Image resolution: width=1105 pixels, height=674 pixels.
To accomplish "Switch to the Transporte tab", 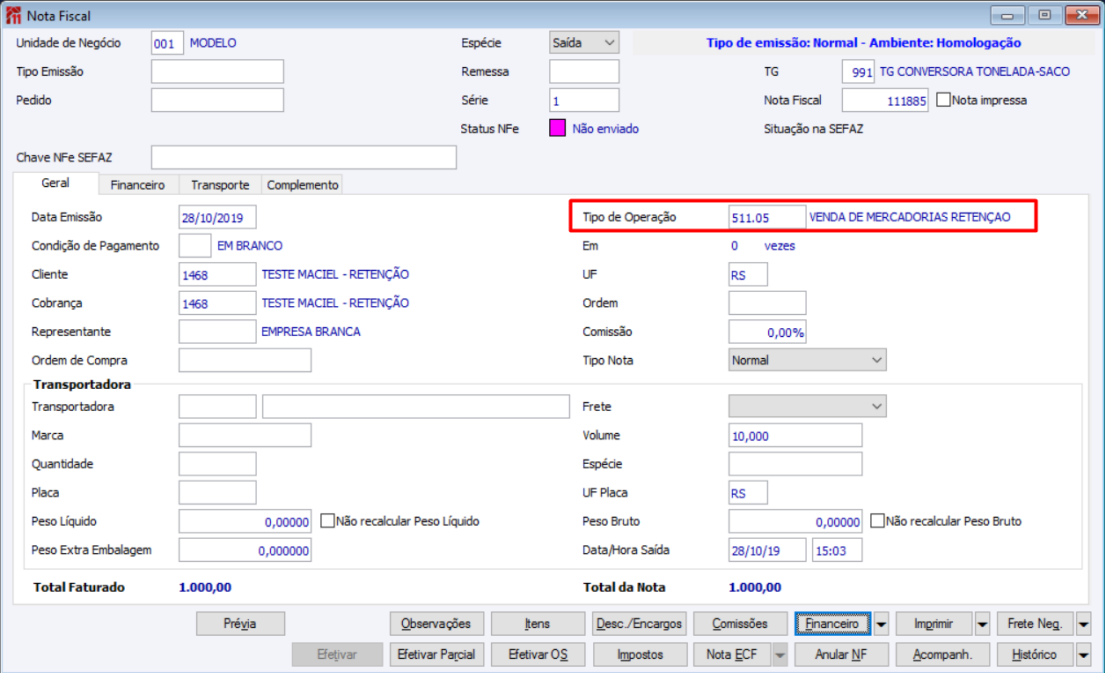I will point(220,185).
